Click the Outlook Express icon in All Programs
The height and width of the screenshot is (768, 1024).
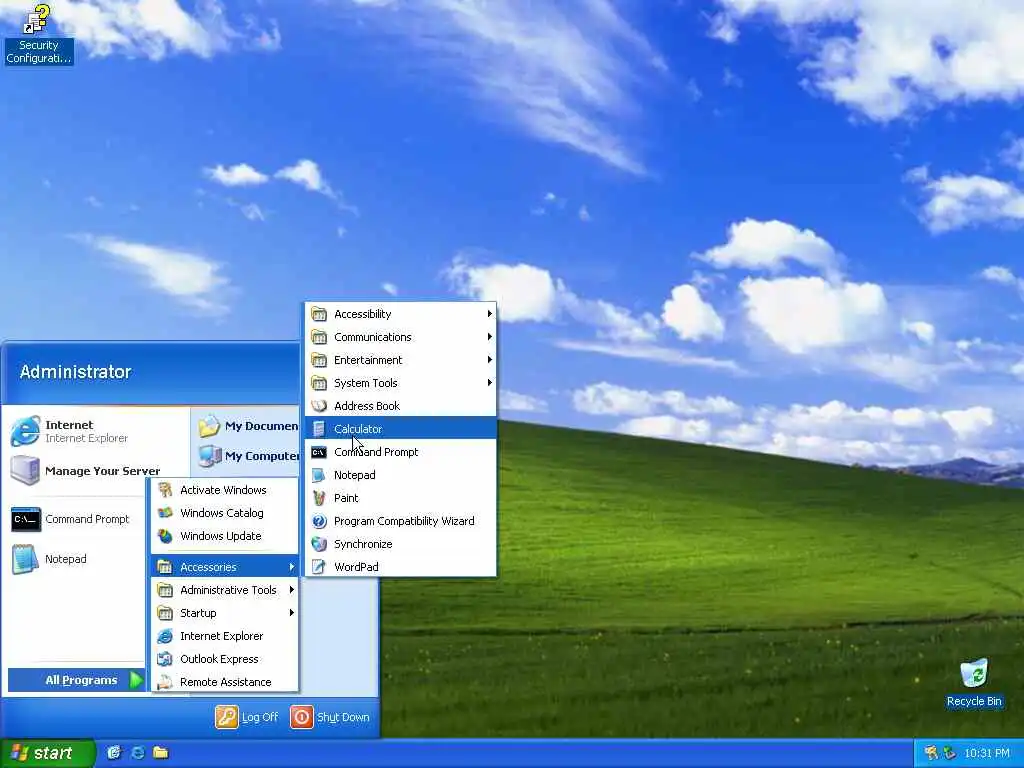[165, 659]
